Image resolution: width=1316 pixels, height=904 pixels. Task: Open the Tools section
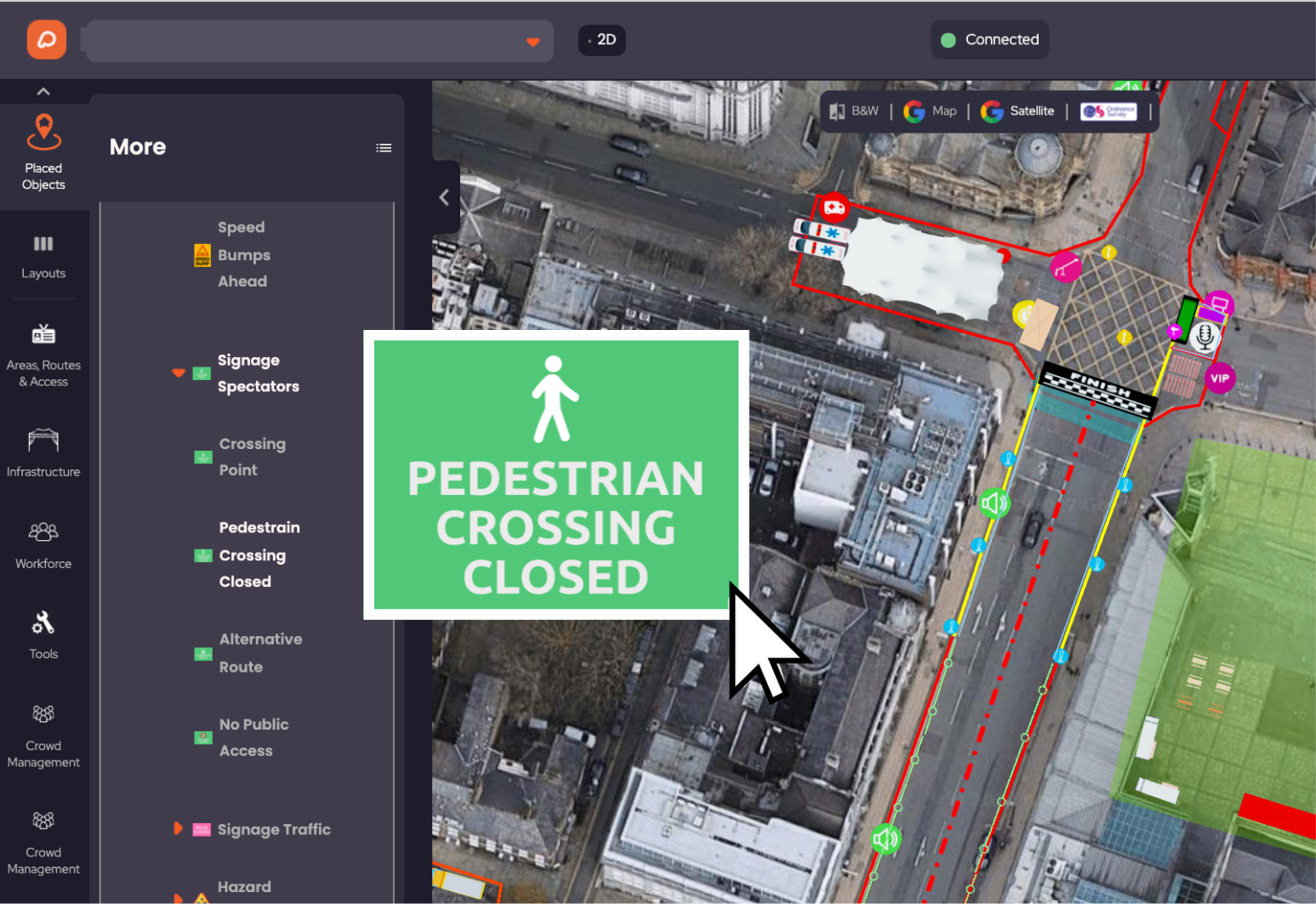click(43, 635)
